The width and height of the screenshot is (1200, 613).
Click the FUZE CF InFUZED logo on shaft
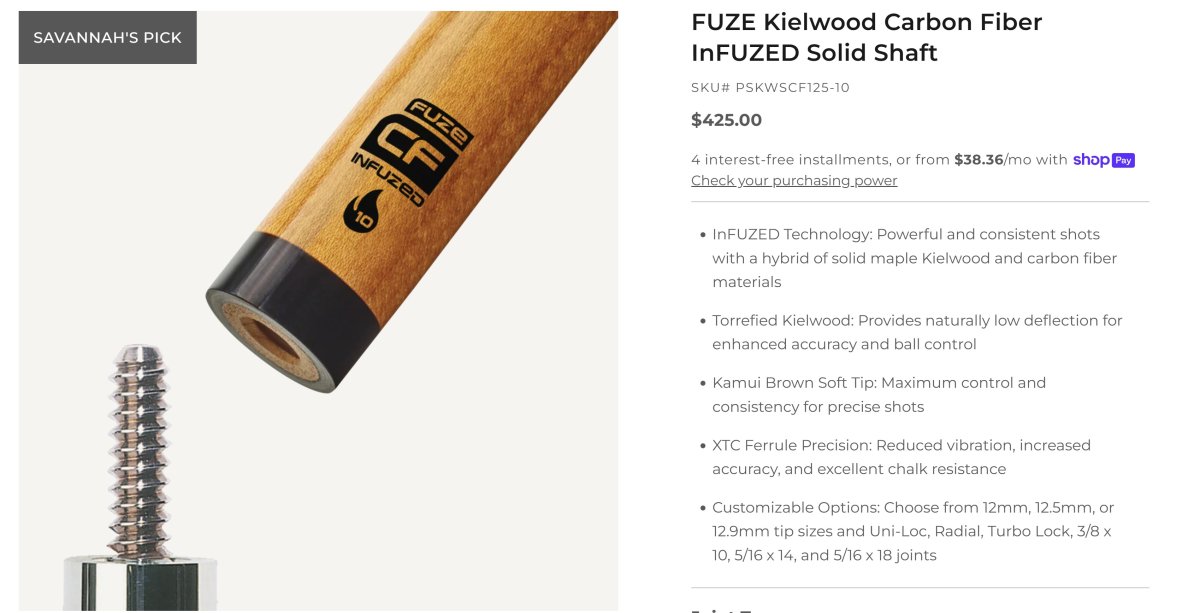tap(412, 150)
